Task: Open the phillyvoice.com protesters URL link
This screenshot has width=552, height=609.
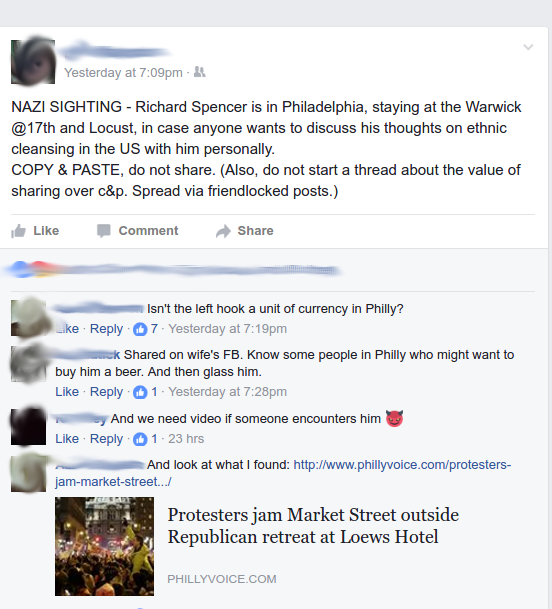Action: click(x=283, y=473)
